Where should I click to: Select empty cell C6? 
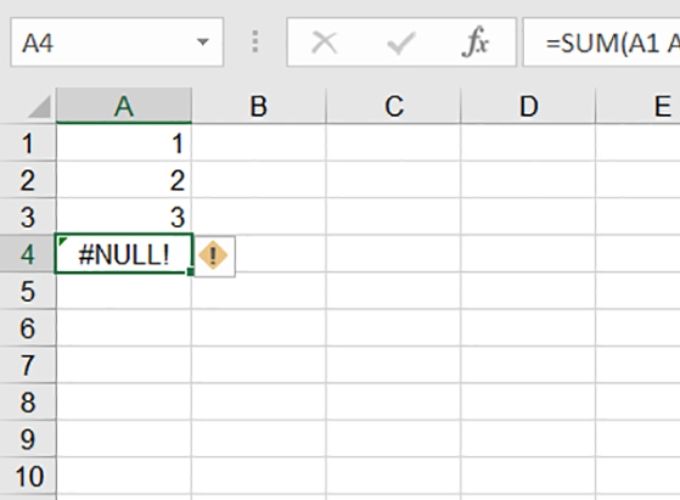(393, 328)
